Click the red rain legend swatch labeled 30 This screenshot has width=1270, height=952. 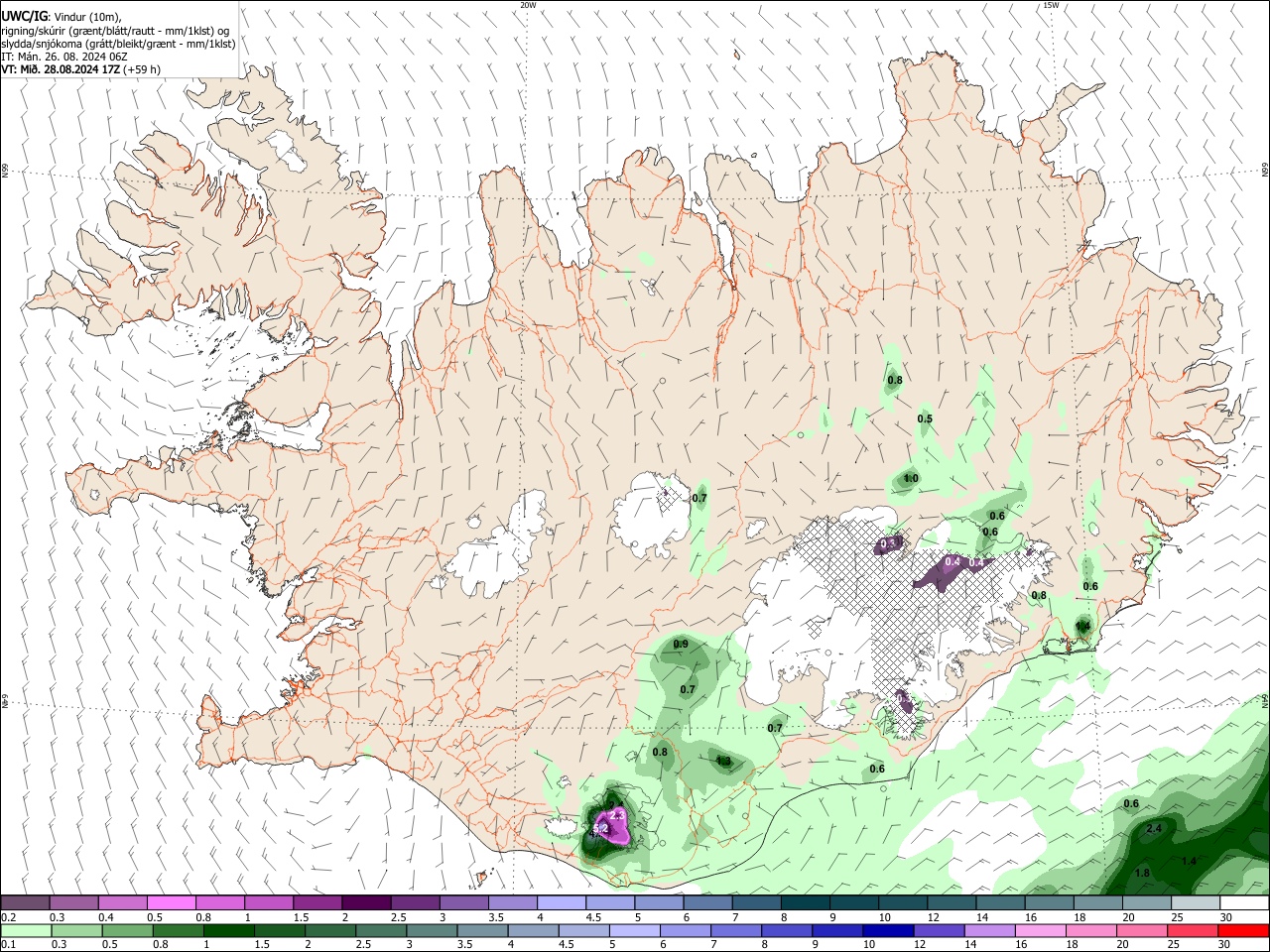click(1244, 930)
